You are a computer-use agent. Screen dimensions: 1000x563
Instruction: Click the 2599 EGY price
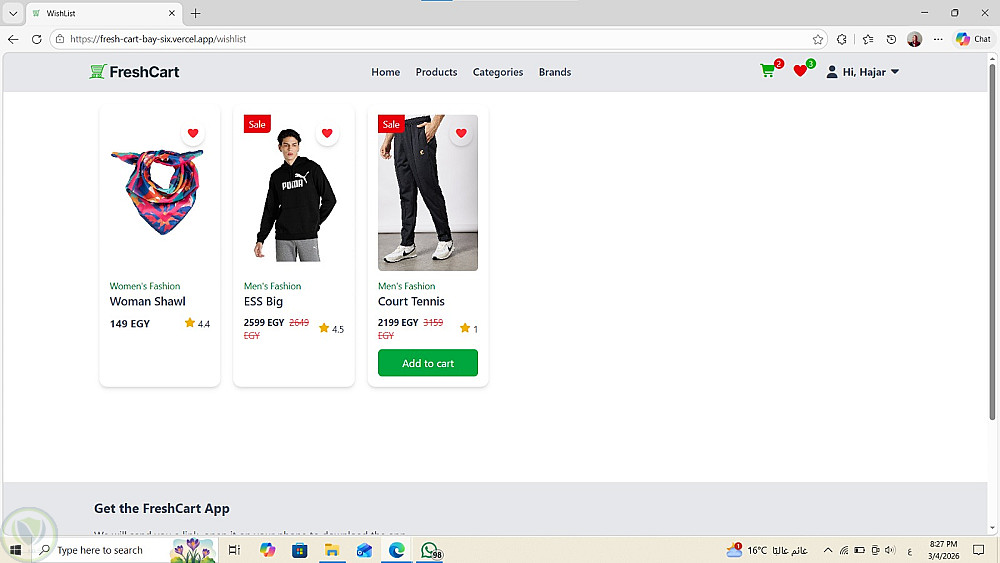point(264,323)
